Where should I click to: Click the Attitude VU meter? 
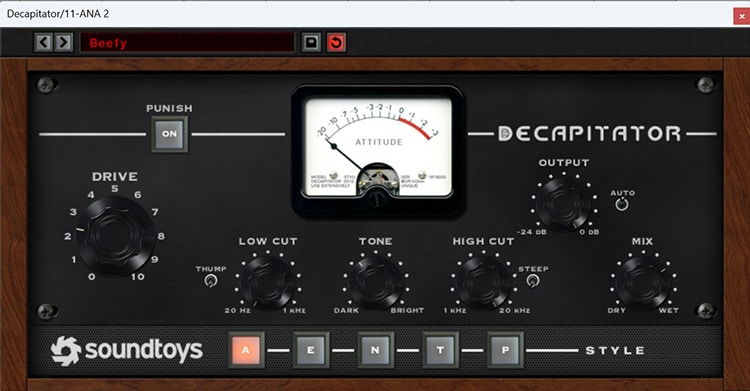click(x=378, y=151)
